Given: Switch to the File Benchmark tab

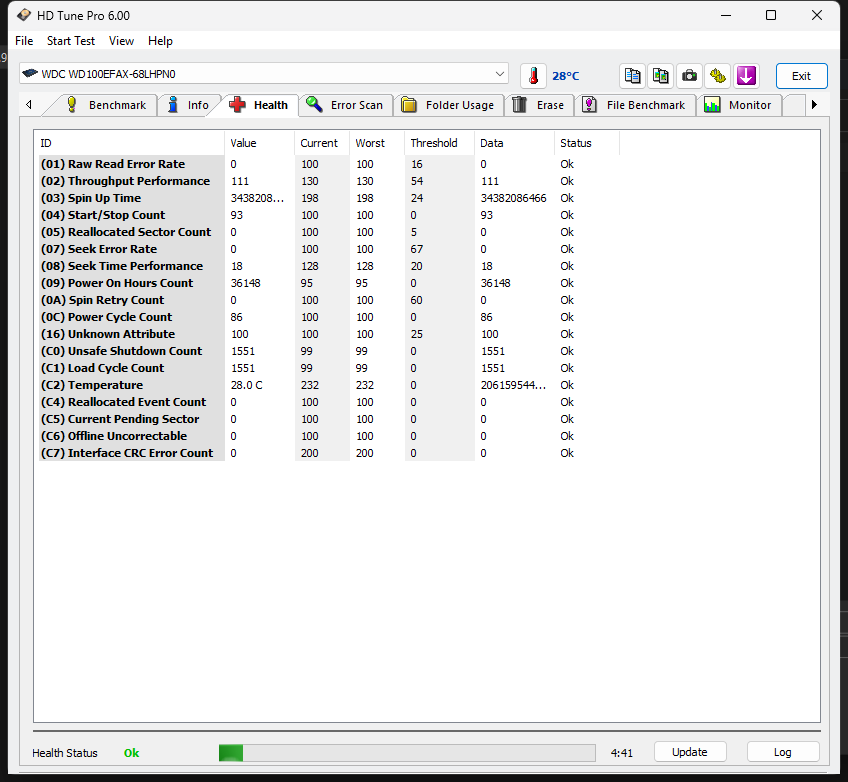Looking at the screenshot, I should [x=635, y=105].
